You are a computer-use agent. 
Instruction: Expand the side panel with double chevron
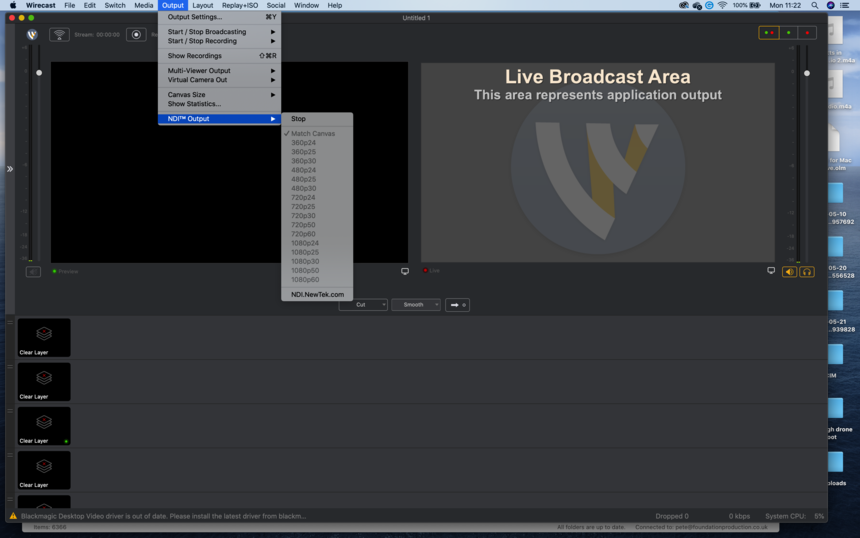[x=10, y=169]
